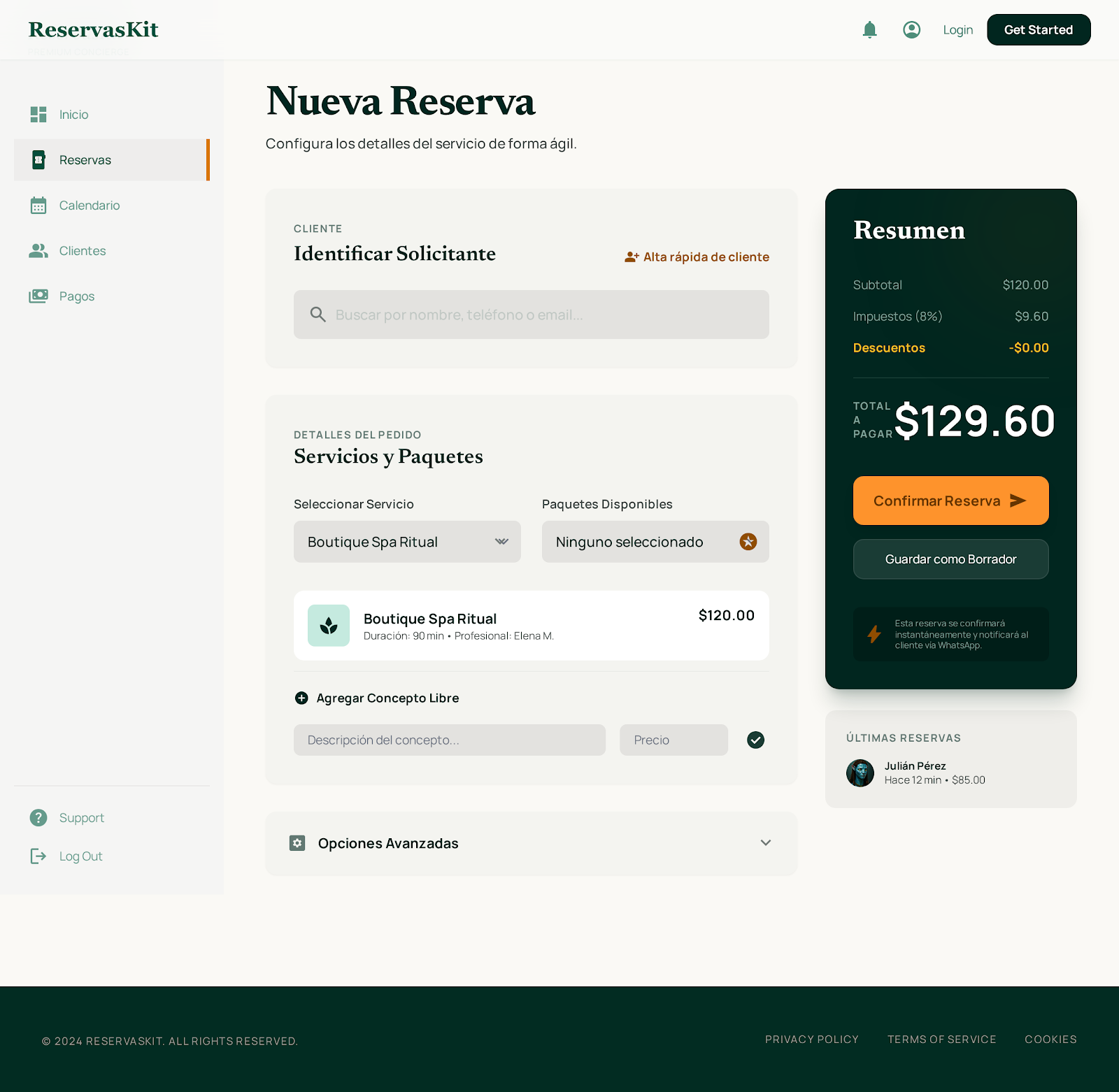Screen dimensions: 1119x1092
Task: Click the person-add icon for Alta rápida de cliente
Action: (632, 257)
